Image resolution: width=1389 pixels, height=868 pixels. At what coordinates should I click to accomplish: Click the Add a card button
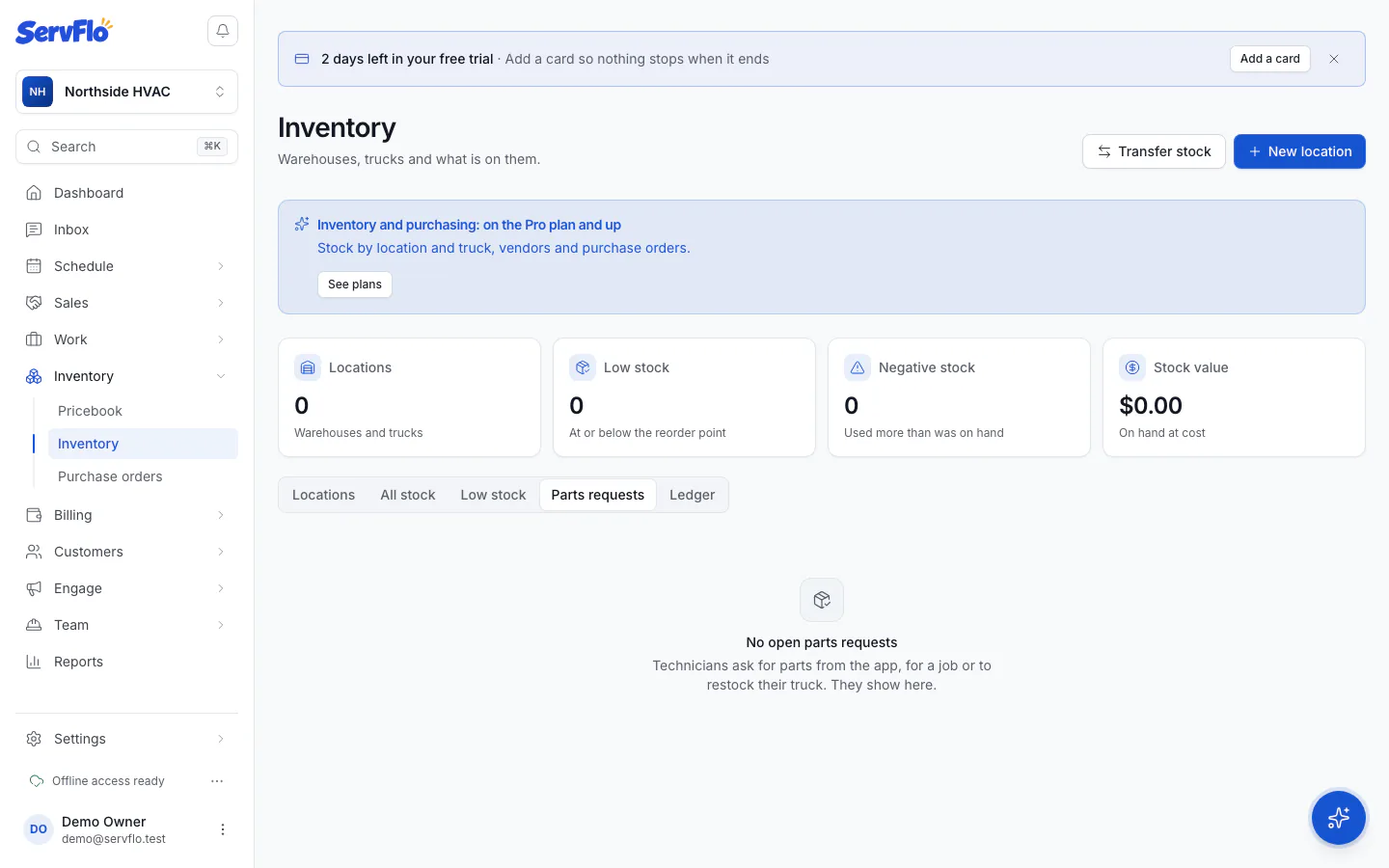tap(1269, 59)
